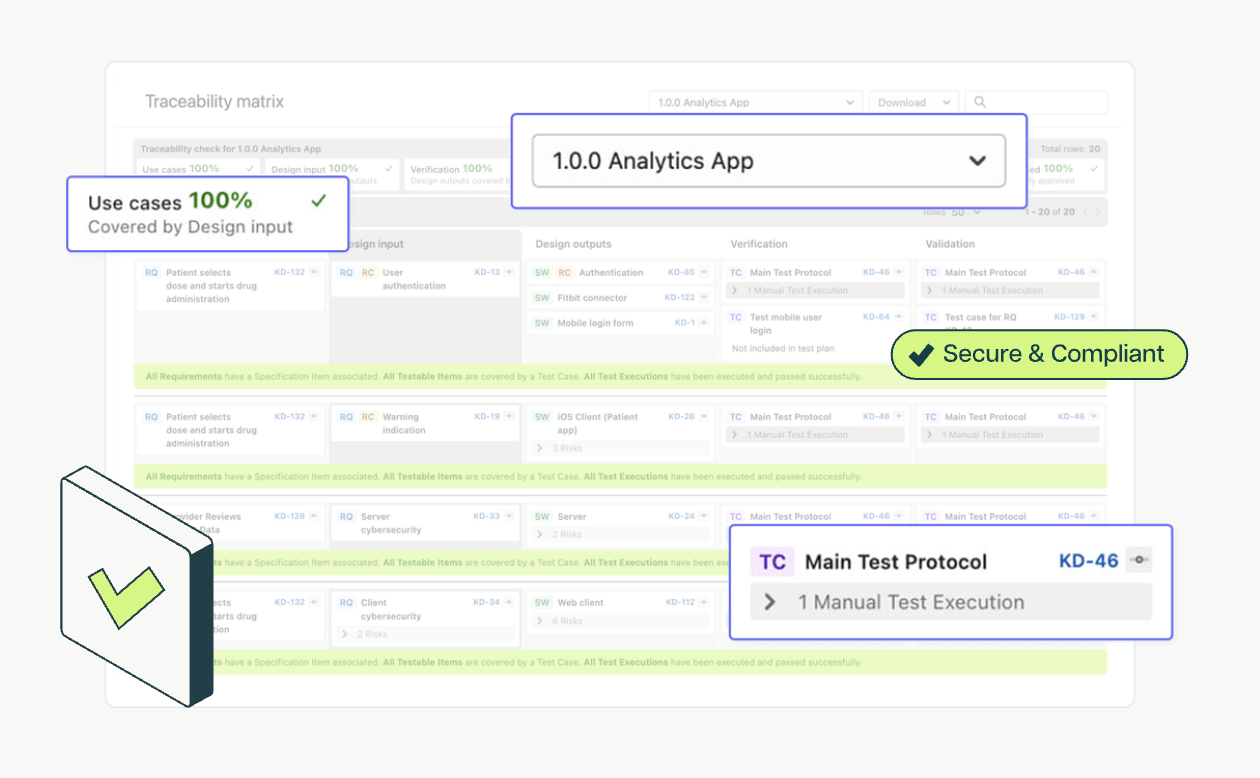Click the link icon beside KD-122

point(704,298)
